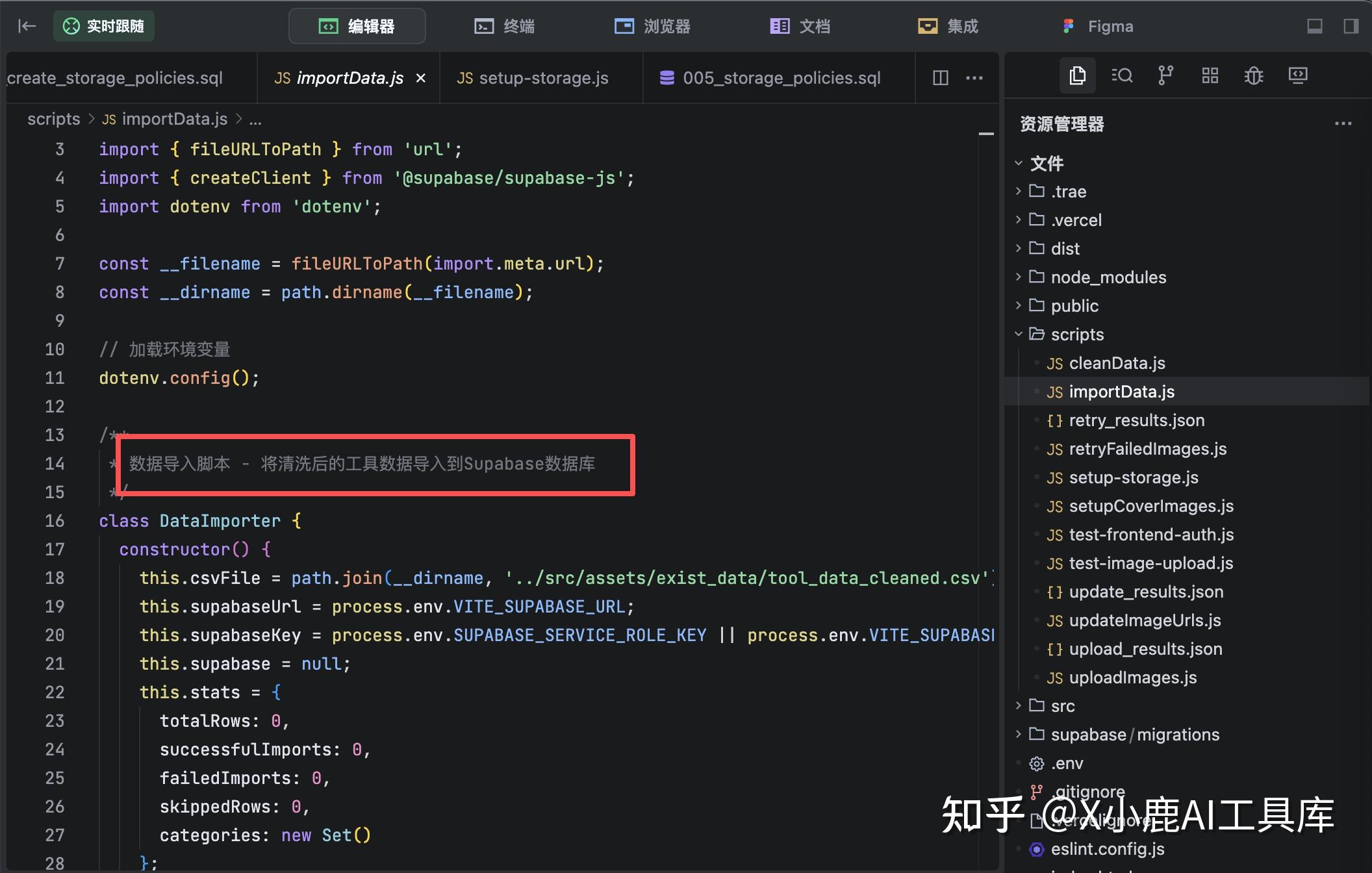The width and height of the screenshot is (1372, 873).
Task: Switch to the 终端 terminal tab
Action: 505,26
